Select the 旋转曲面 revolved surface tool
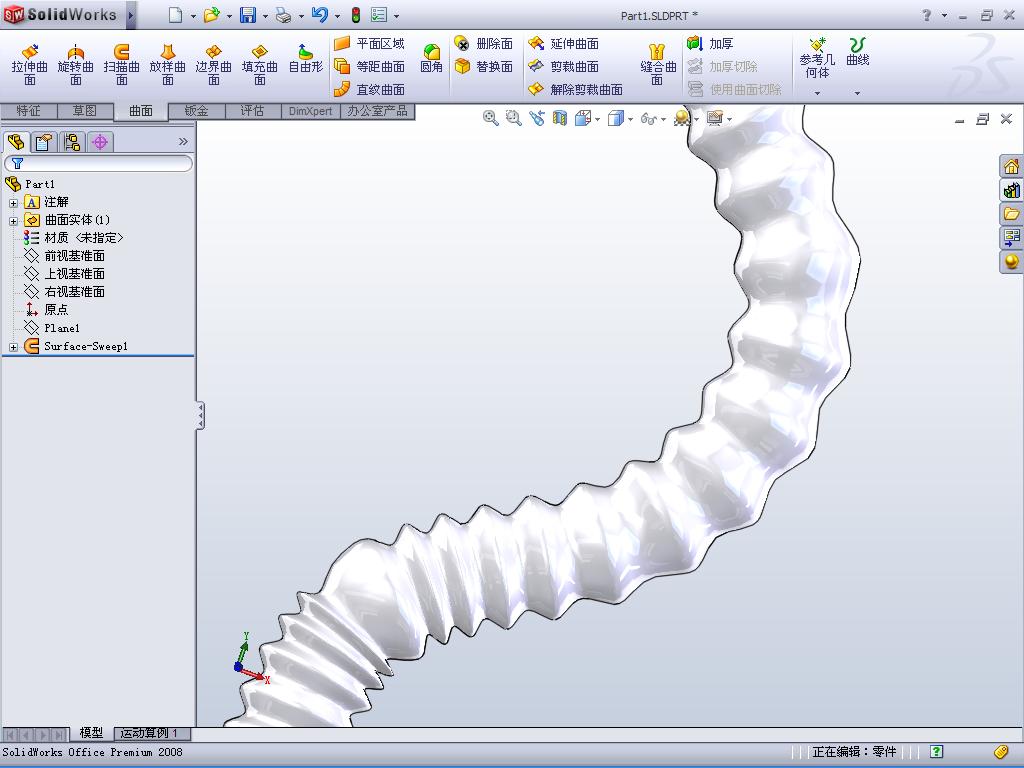Viewport: 1024px width, 768px height. [76, 64]
